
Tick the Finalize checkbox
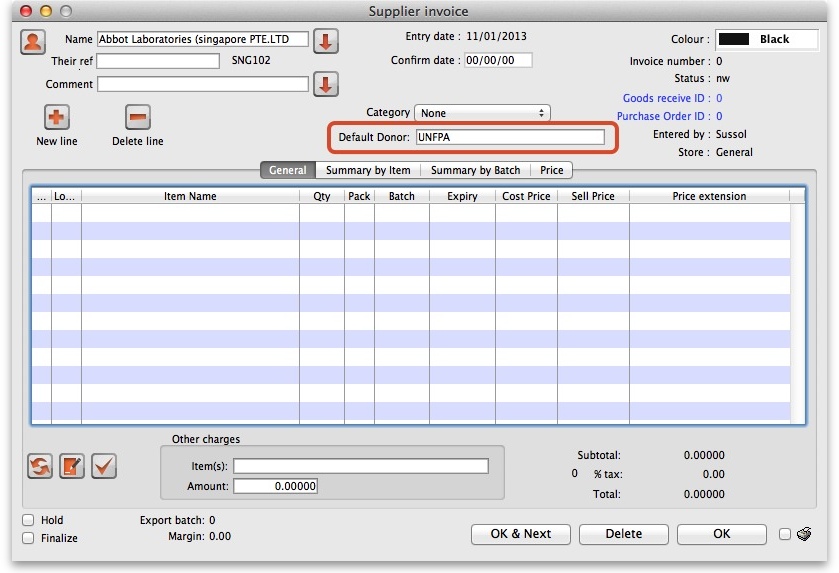[x=28, y=539]
